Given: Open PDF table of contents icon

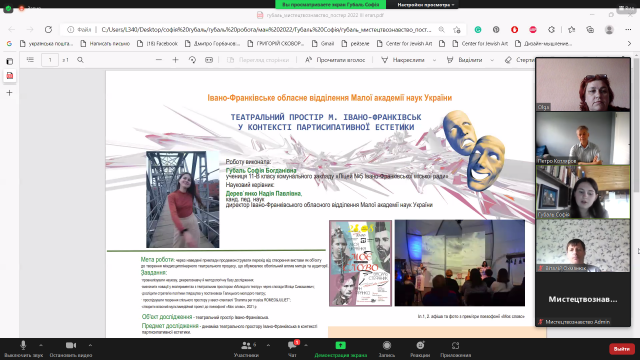Looking at the screenshot, I should 30,60.
